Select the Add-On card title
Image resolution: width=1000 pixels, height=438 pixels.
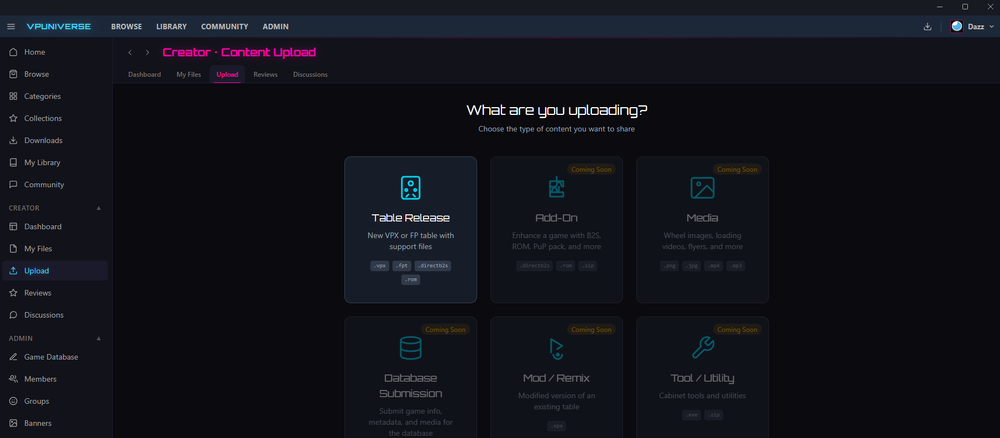(556, 218)
